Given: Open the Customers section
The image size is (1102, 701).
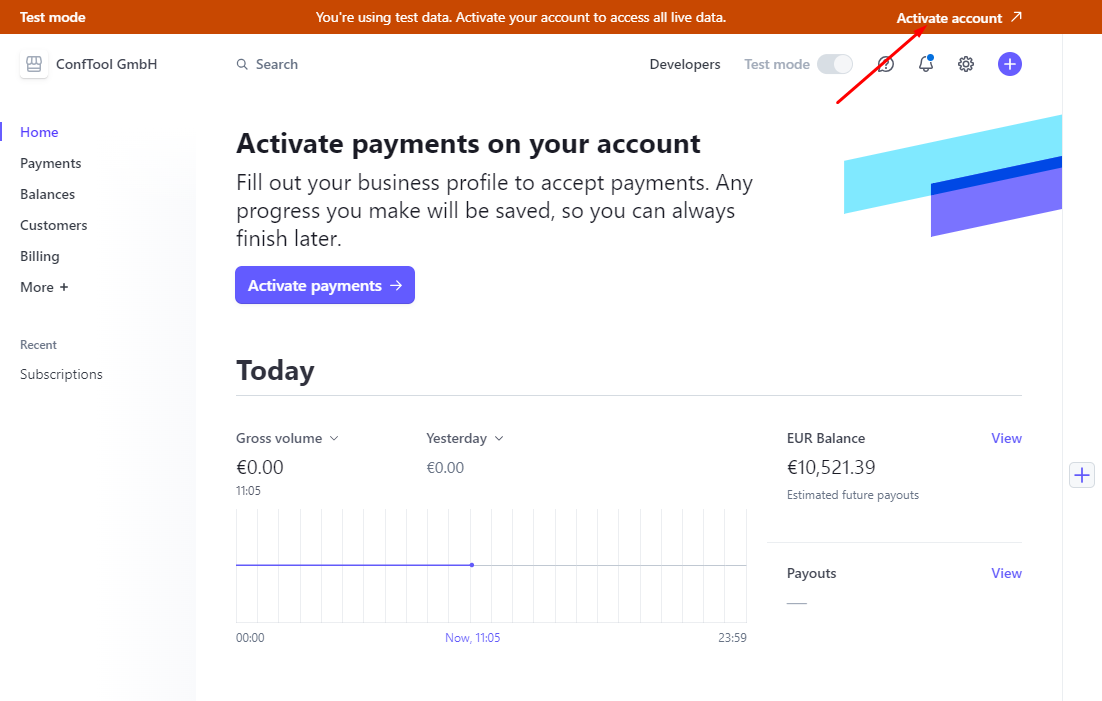Looking at the screenshot, I should [x=53, y=225].
